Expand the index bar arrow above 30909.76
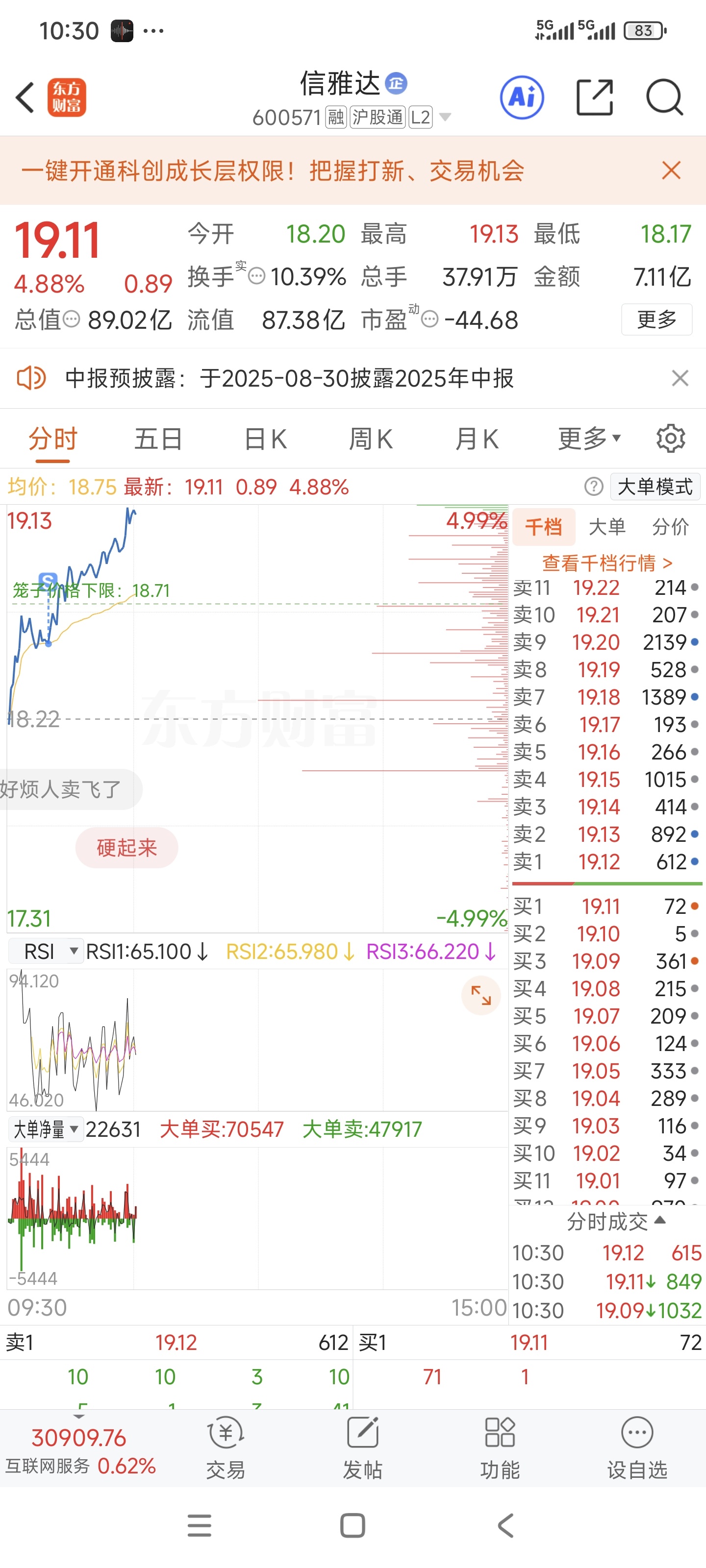Screen dimensions: 706x1568 point(79,1417)
